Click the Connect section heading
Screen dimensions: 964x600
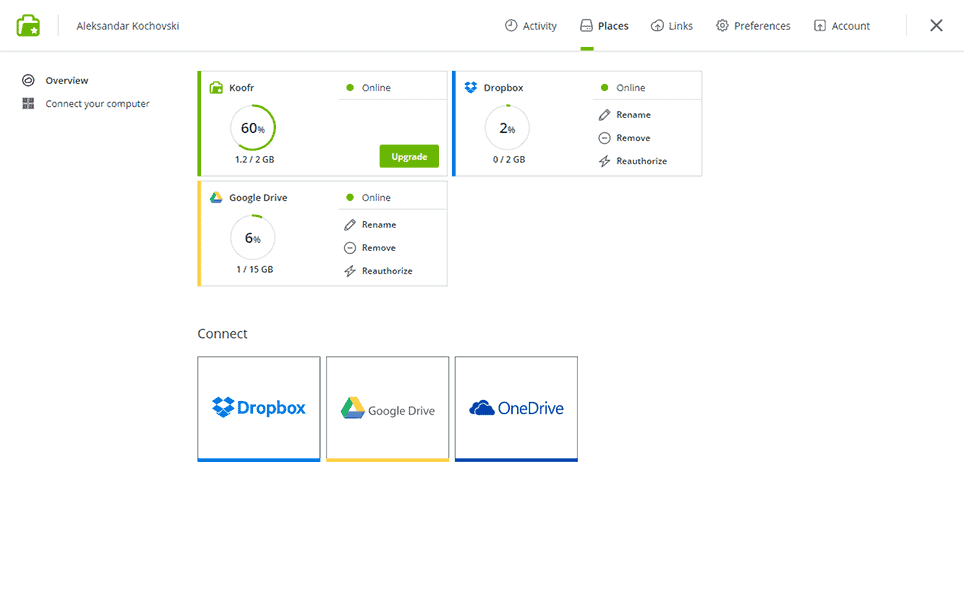[222, 334]
